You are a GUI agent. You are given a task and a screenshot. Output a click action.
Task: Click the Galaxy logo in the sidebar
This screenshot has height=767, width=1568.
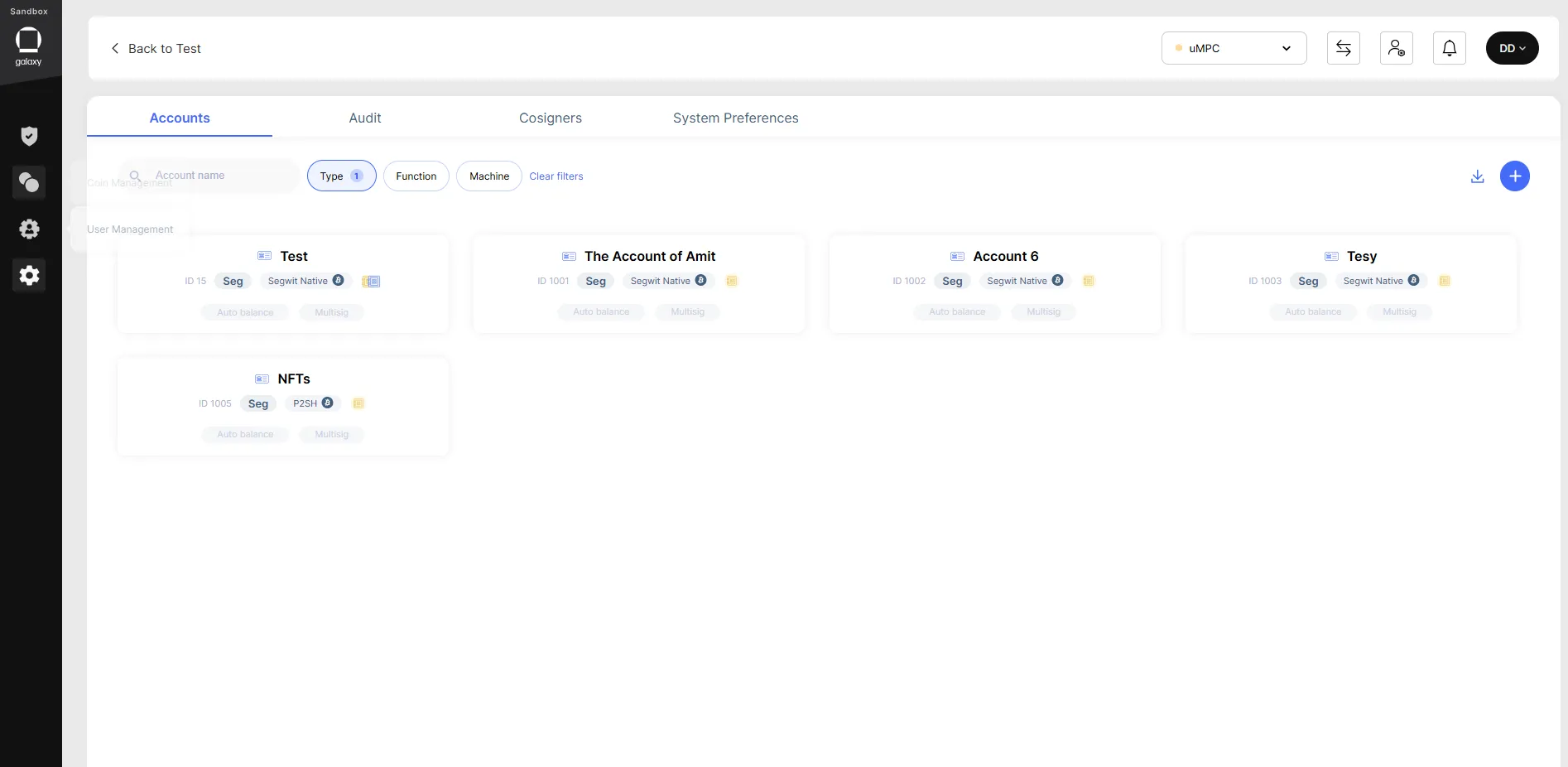[28, 46]
